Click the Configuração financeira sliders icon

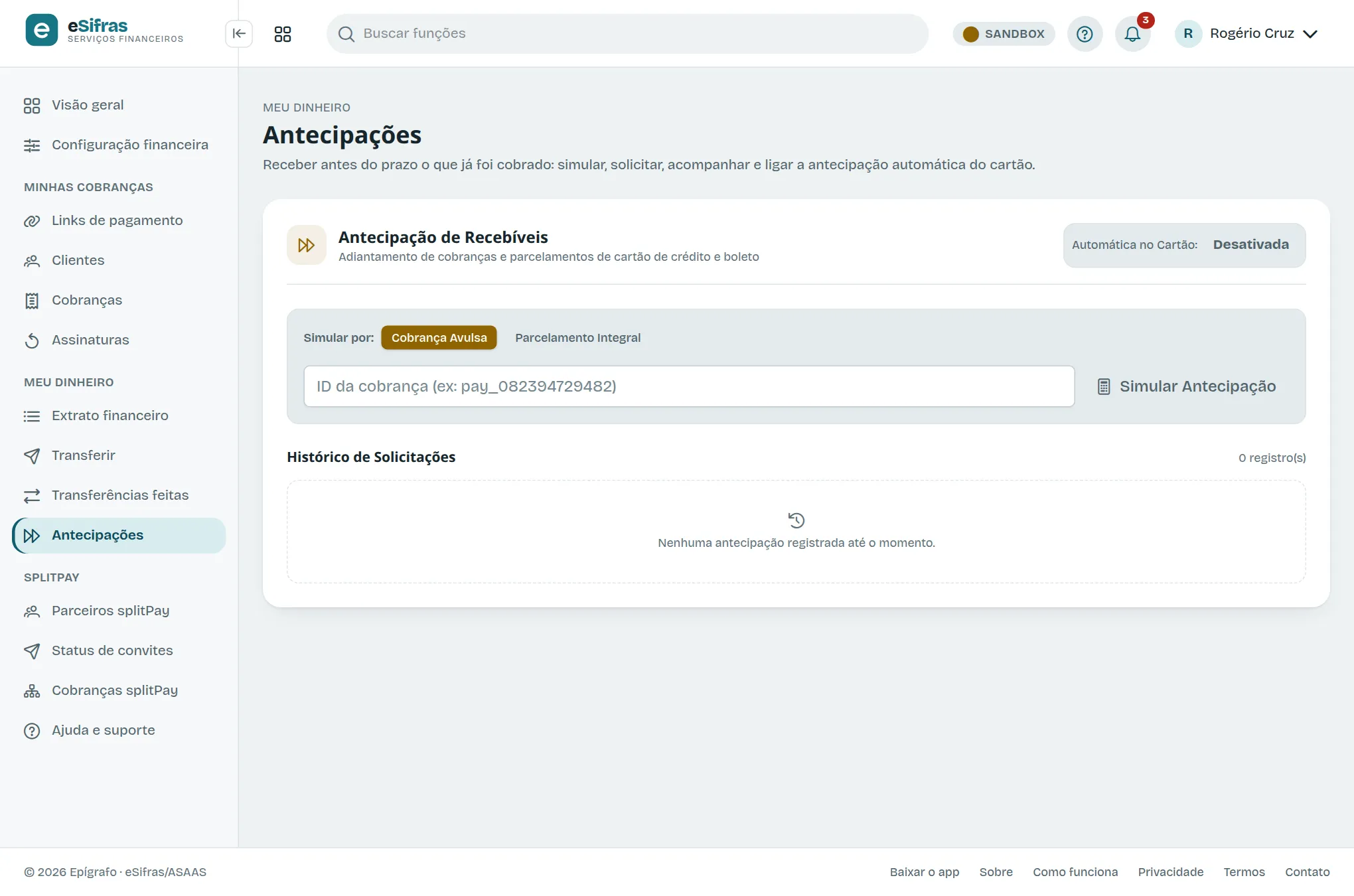coord(32,145)
